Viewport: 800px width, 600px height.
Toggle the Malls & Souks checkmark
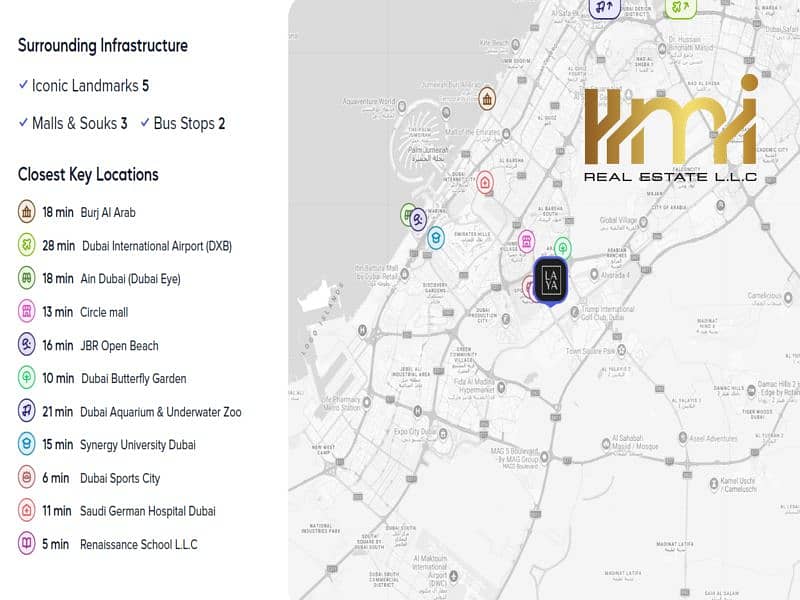click(23, 122)
